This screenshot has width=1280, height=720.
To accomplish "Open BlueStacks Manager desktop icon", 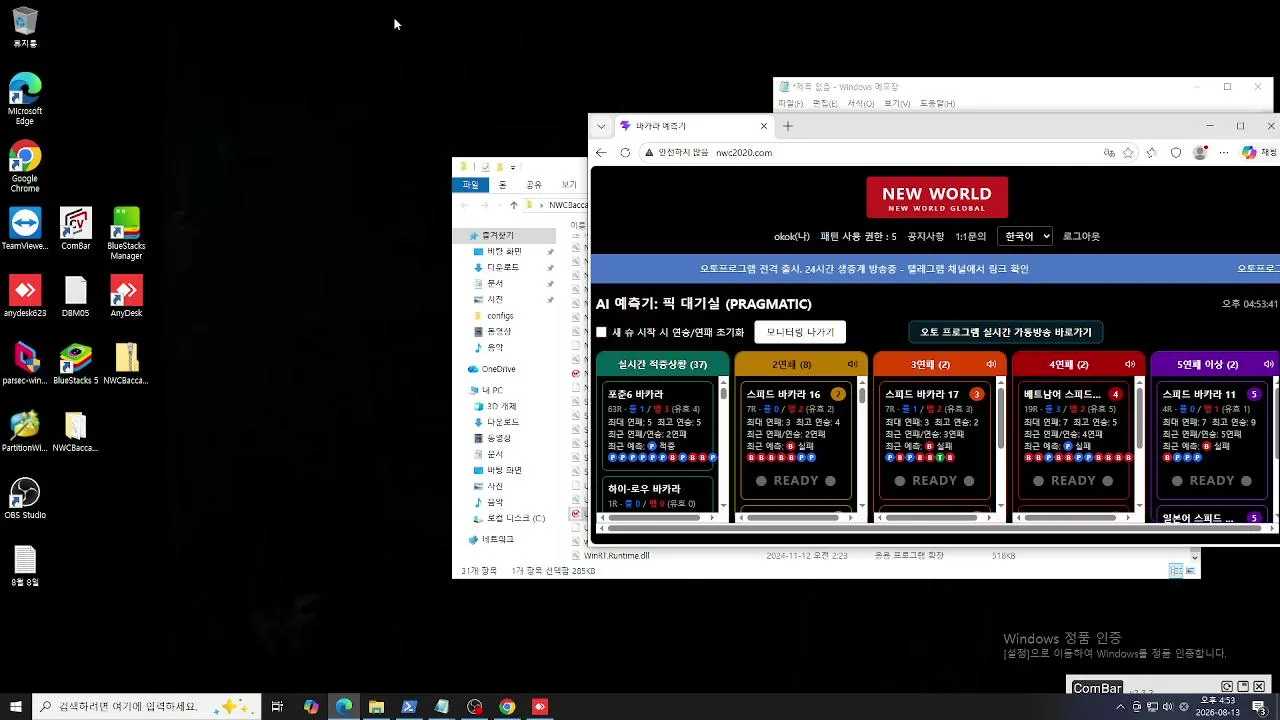I will click(x=126, y=233).
